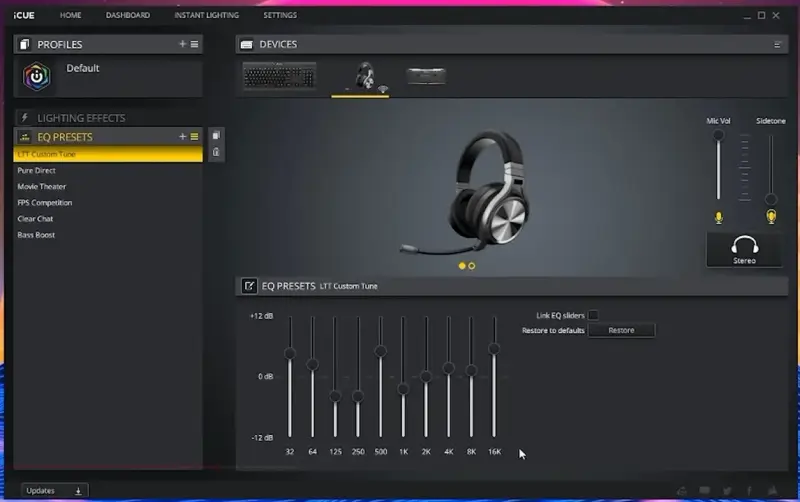Select the Default profile icon
The height and width of the screenshot is (502, 800).
[37, 77]
